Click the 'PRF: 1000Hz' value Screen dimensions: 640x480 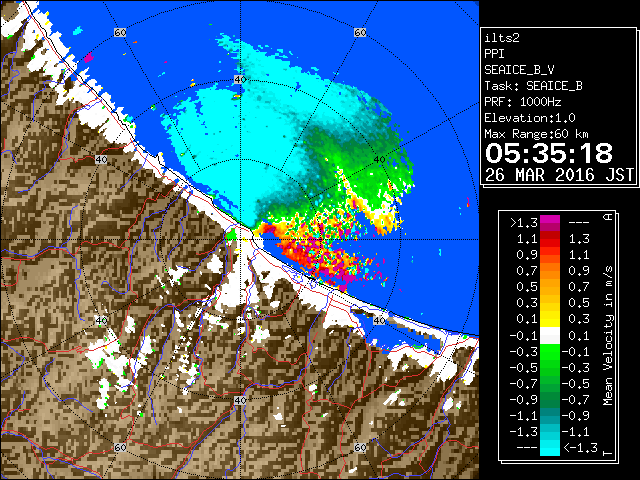click(523, 102)
